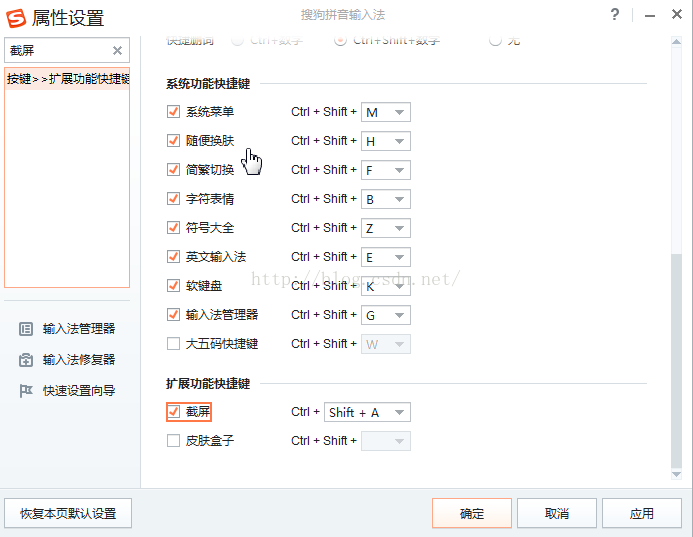693x537 pixels.
Task: Open the 符号大全 key dropdown showing Z
Action: tap(386, 228)
